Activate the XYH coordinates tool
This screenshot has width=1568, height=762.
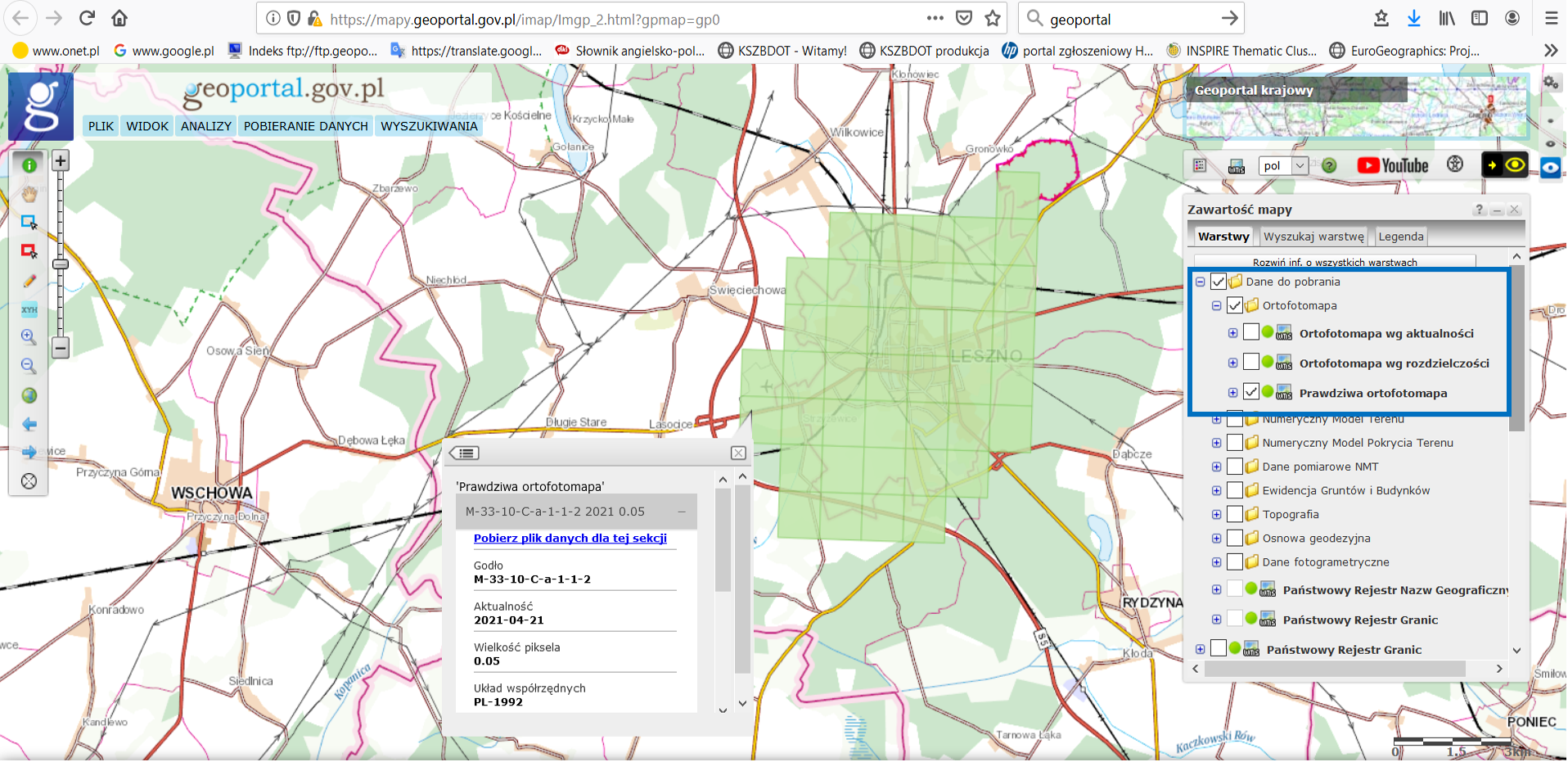(29, 309)
